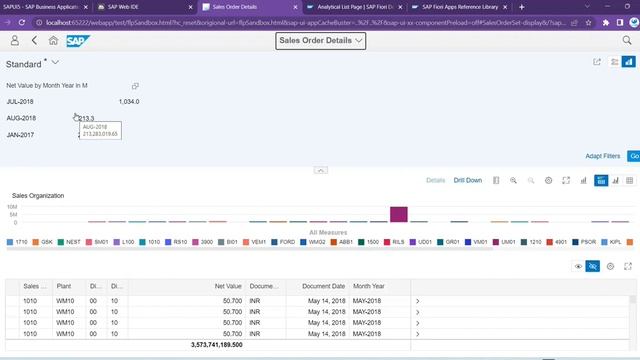Image resolution: width=640 pixels, height=360 pixels.
Task: Select table-only view
Action: pos(629,180)
